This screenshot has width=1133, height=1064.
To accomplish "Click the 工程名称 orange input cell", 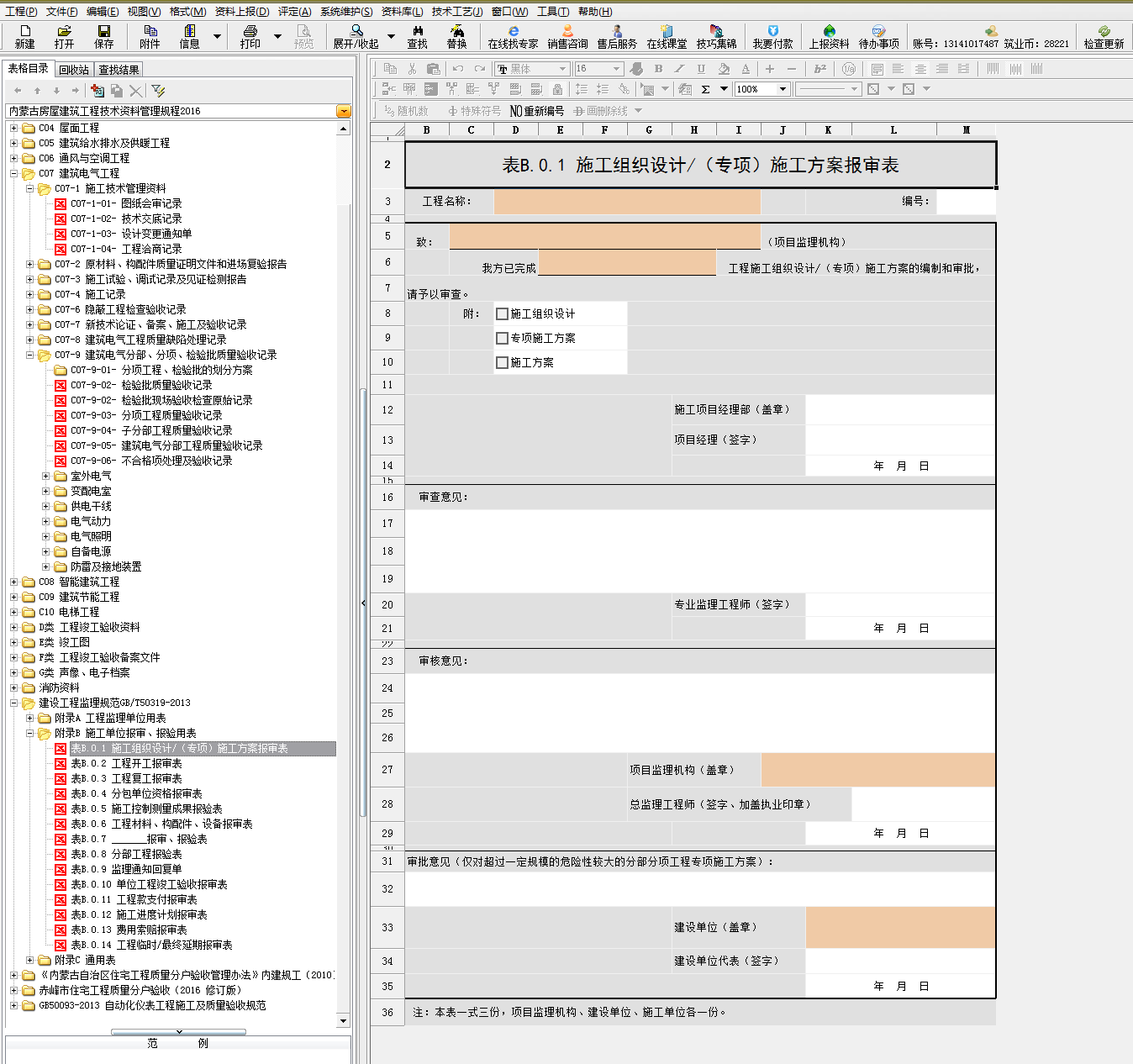I will tap(627, 202).
